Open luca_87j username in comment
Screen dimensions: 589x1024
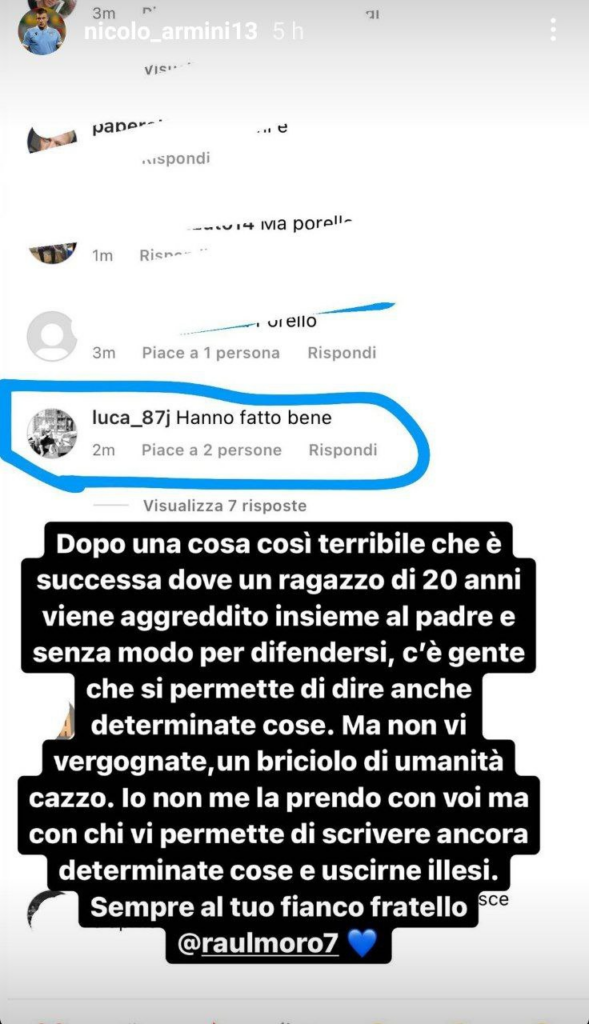click(x=131, y=418)
